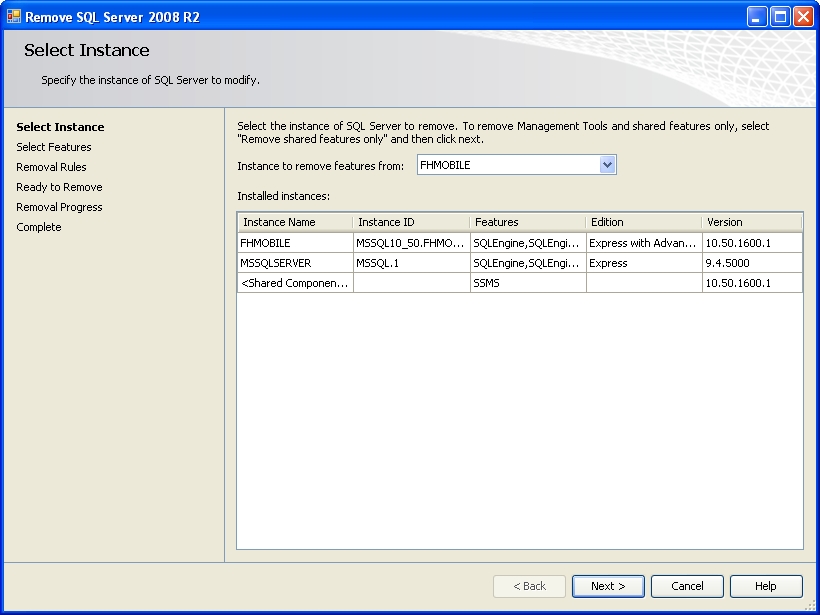Click the MSSQL10_50.FHMO... instance ID cell

412,243
